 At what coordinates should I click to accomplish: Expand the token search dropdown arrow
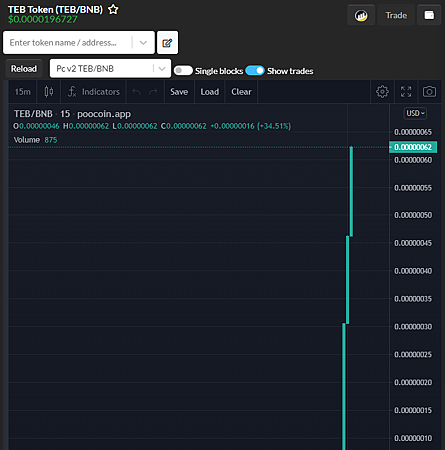tap(143, 43)
